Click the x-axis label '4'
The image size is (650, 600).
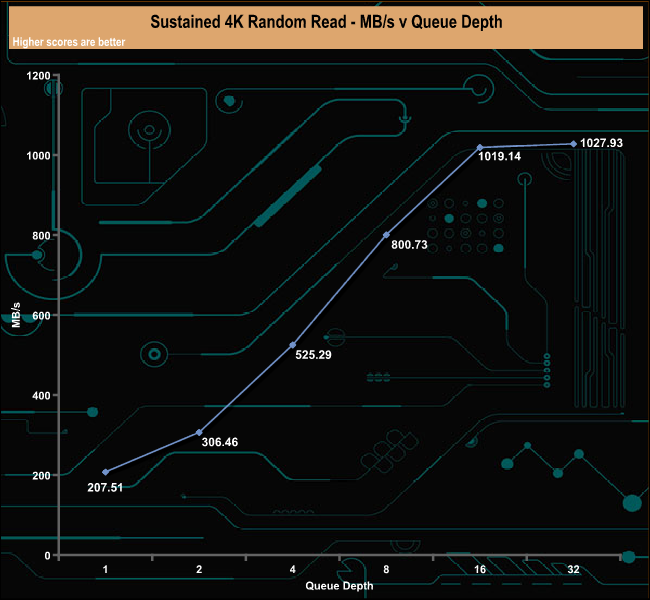click(x=293, y=569)
